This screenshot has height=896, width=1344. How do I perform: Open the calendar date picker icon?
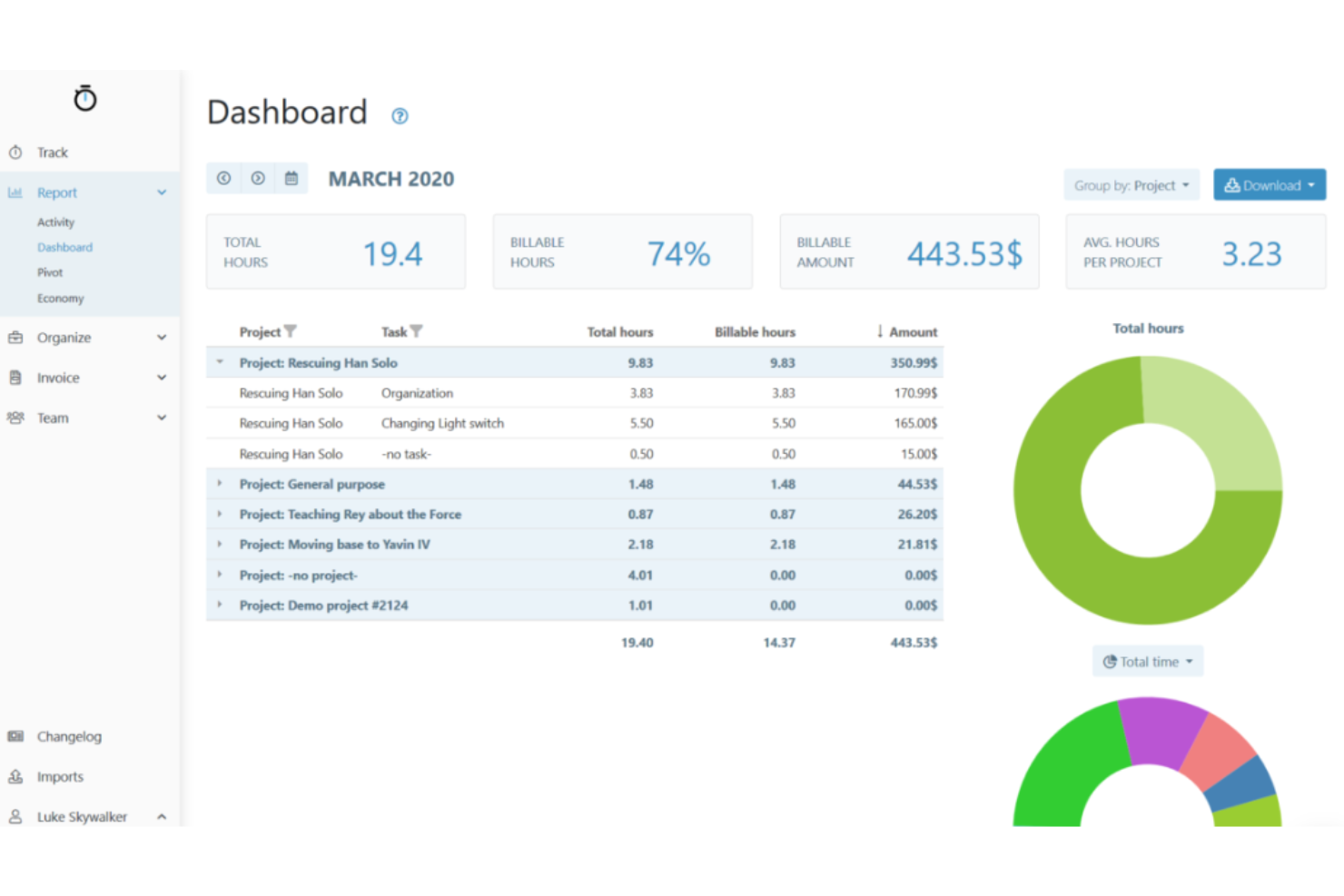[x=292, y=178]
